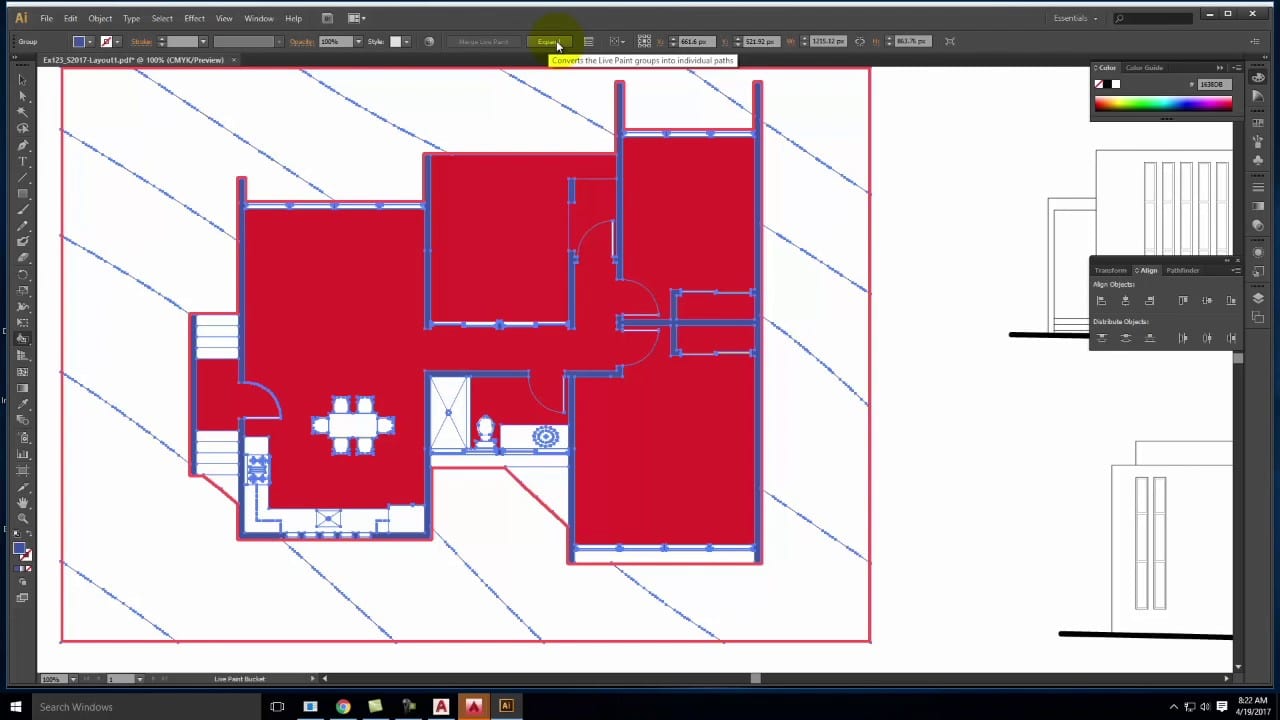Click the Merge Live Paint button
1280x720 pixels.
[x=483, y=41]
